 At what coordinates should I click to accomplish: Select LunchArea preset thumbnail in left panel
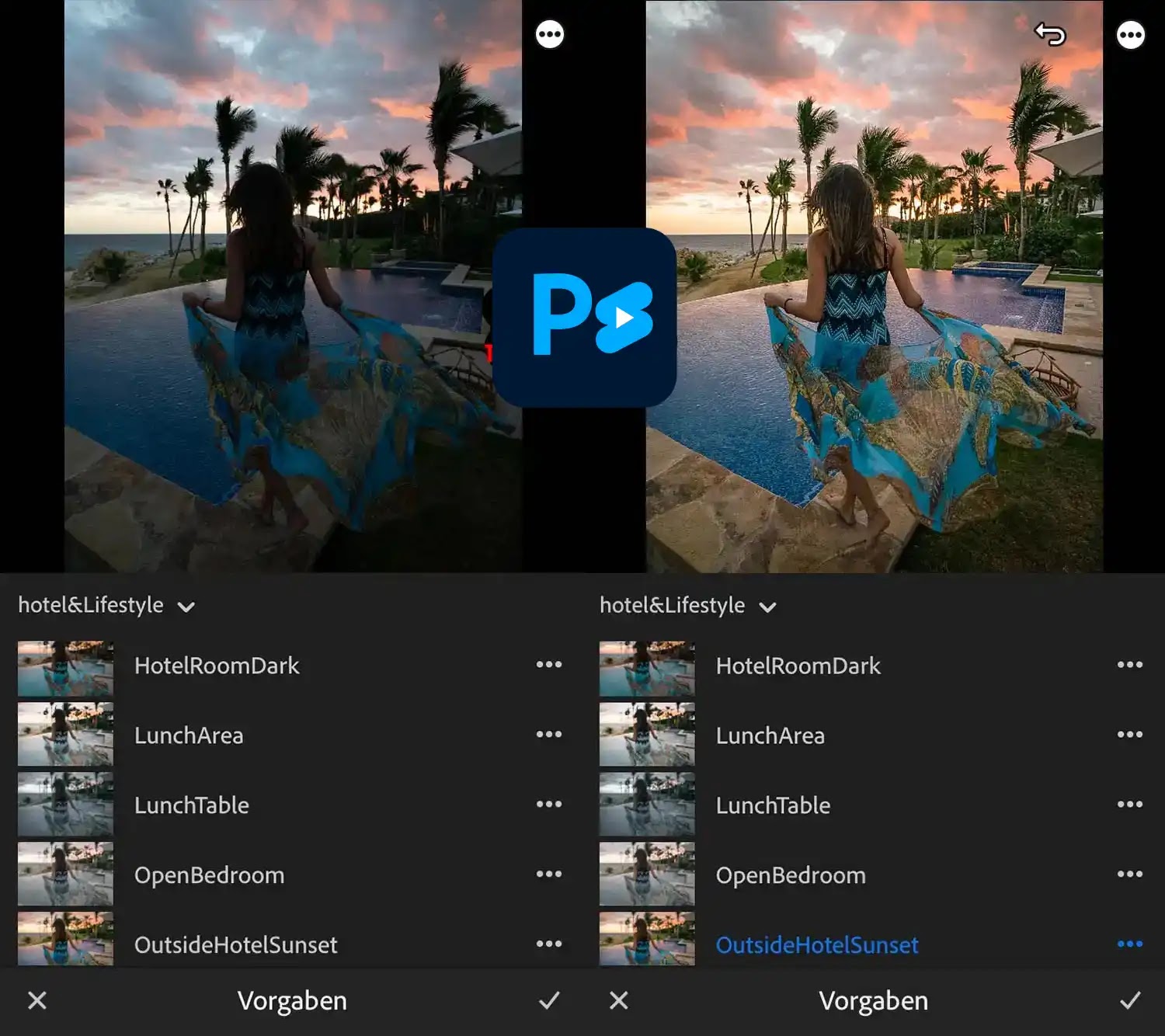65,735
